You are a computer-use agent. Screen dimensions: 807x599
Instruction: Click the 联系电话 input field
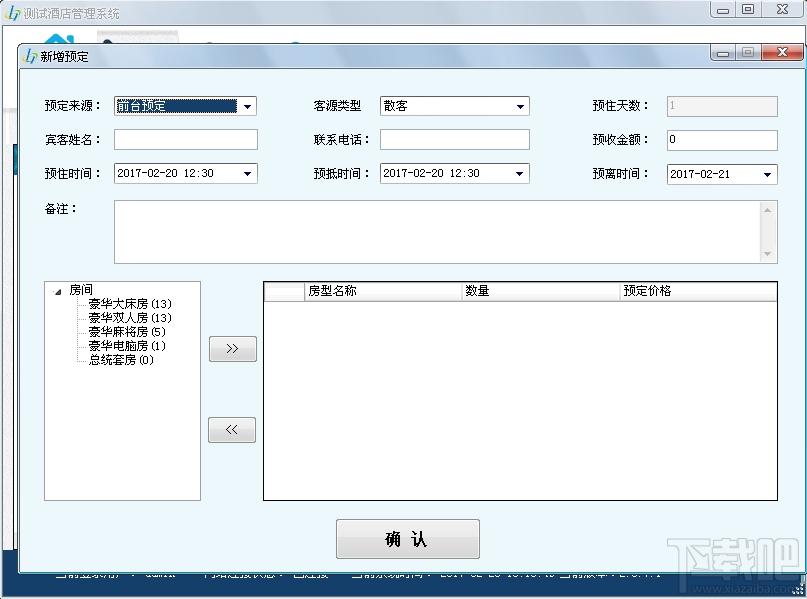click(x=454, y=140)
